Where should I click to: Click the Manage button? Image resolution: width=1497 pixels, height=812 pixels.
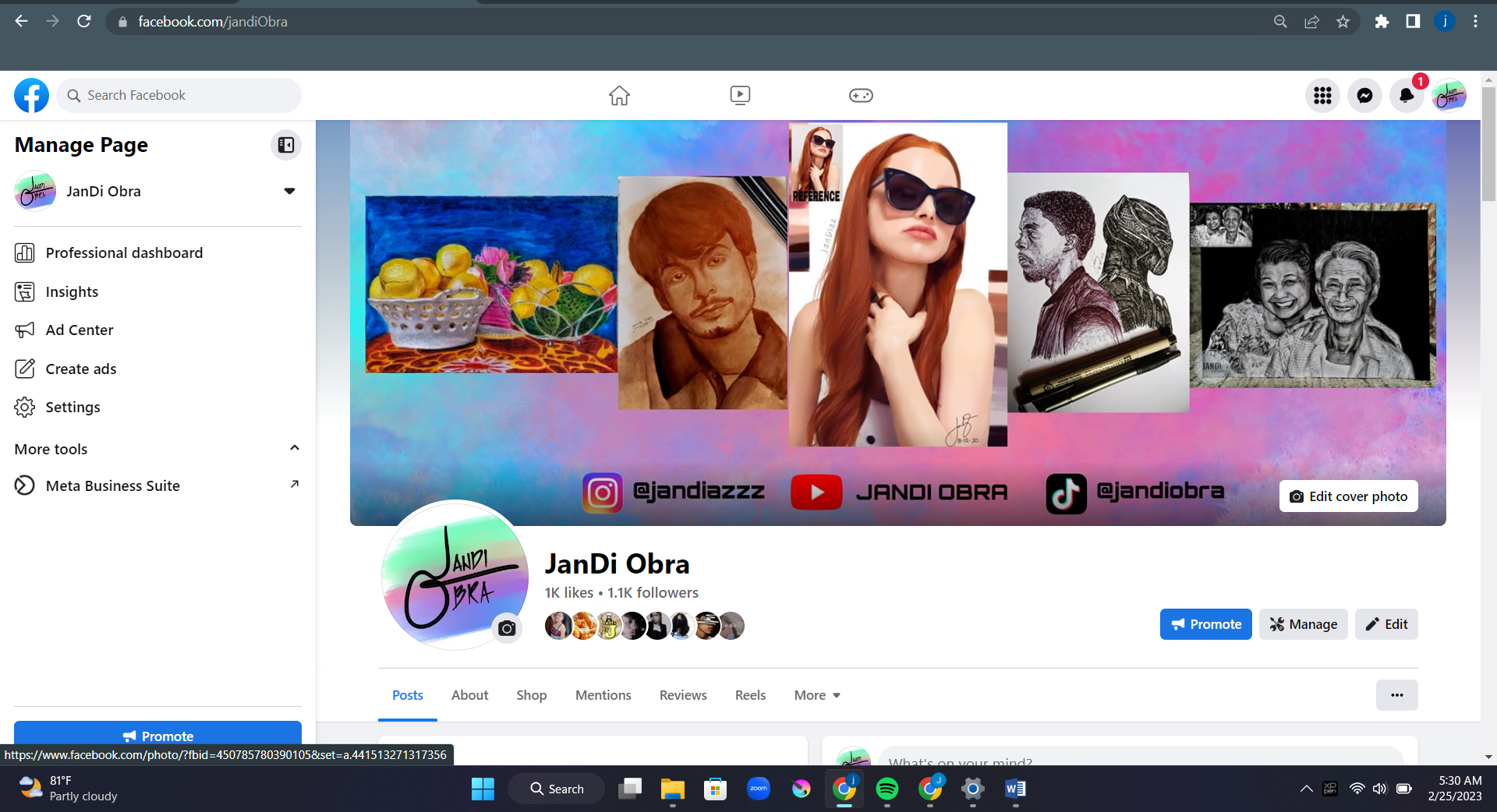click(1303, 624)
